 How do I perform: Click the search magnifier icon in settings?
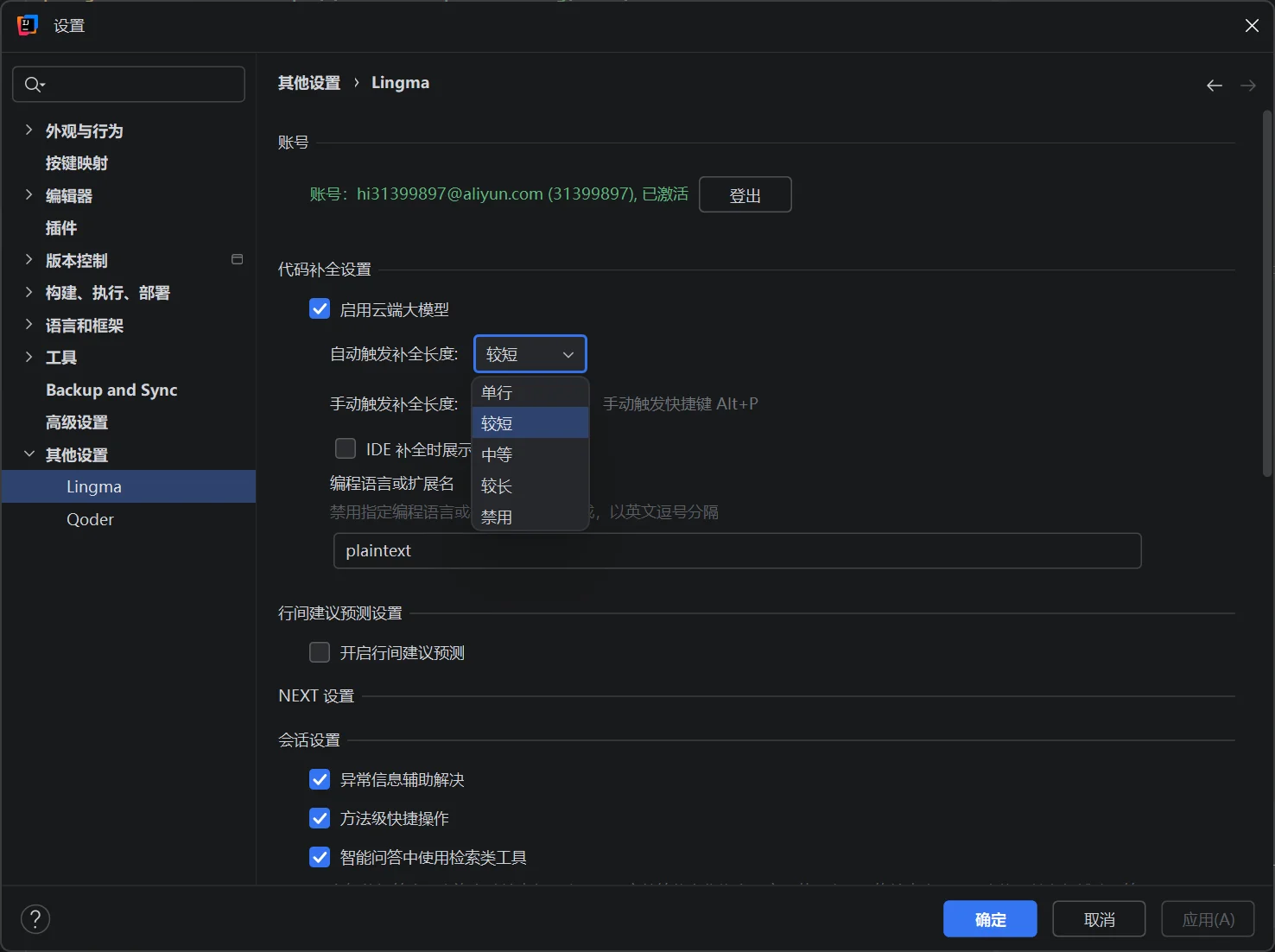34,85
